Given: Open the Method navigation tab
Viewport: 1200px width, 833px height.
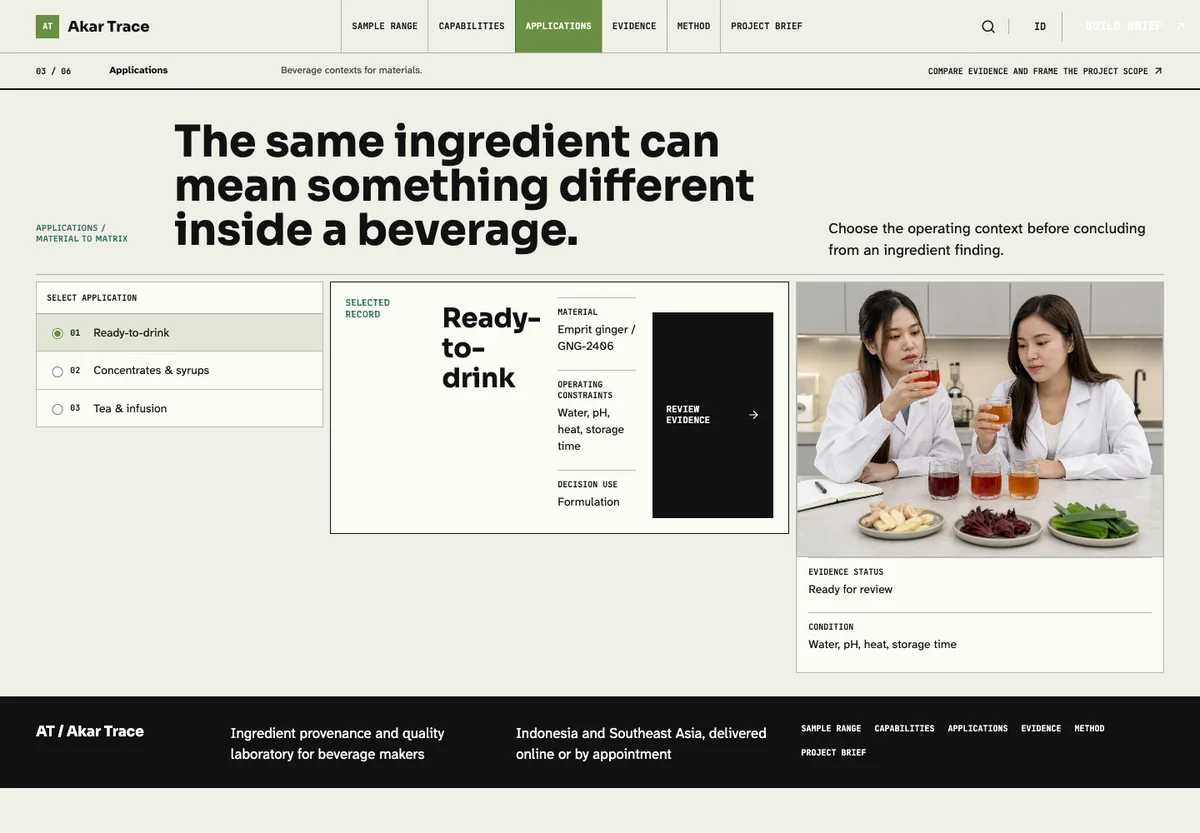Looking at the screenshot, I should click(x=693, y=26).
